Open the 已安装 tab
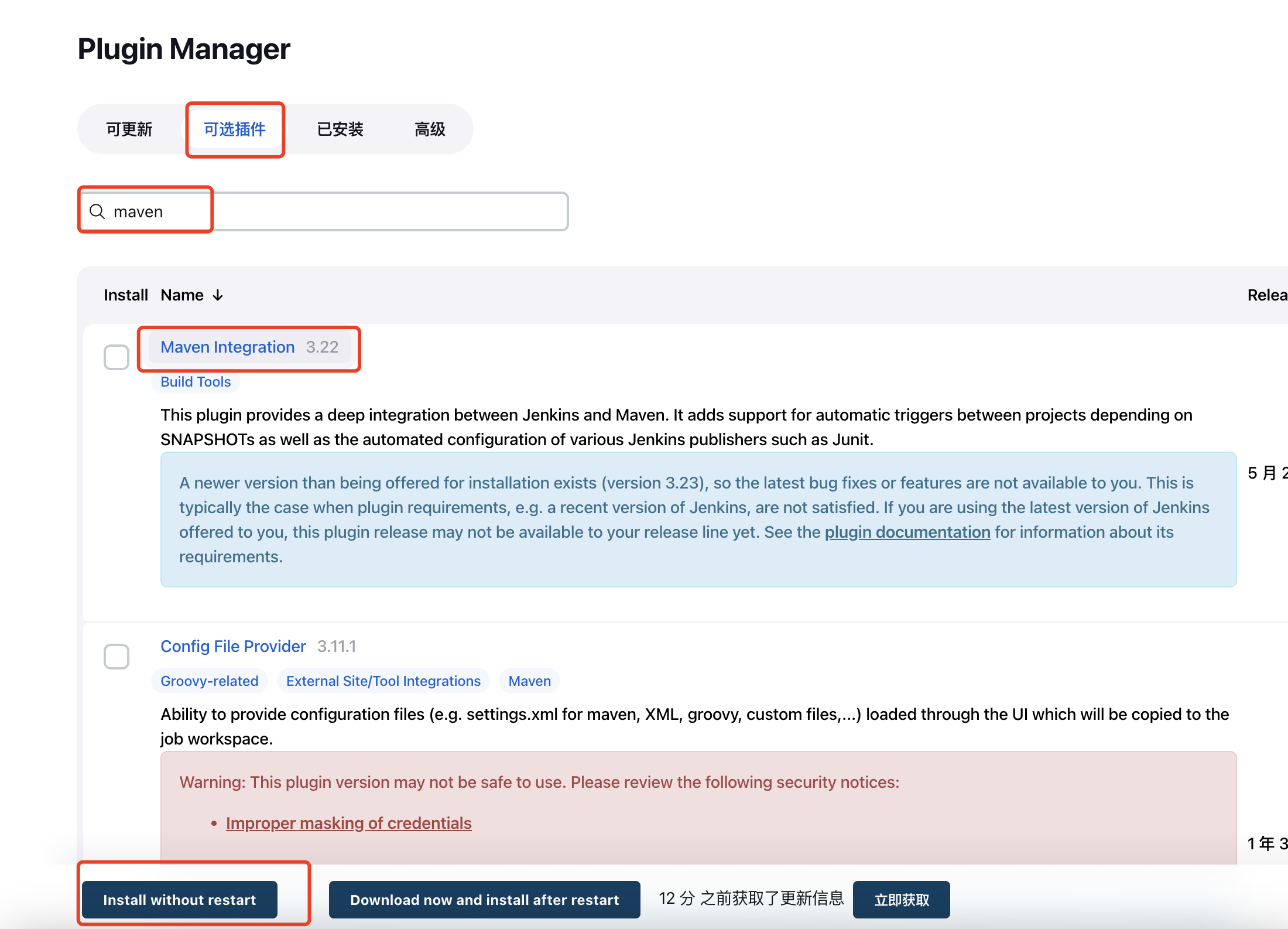Screen dimensions: 1288x929 [x=340, y=129]
